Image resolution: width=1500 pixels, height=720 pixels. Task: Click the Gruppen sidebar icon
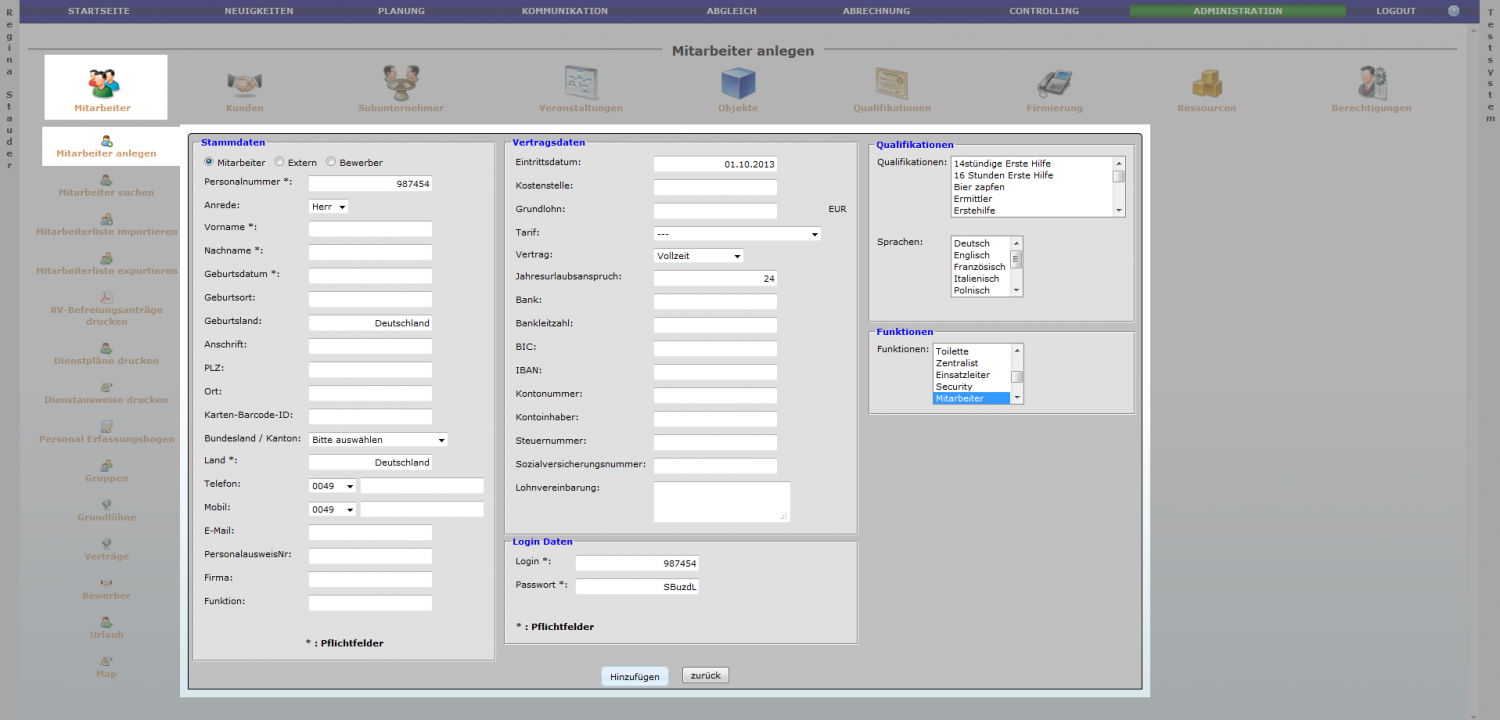[x=106, y=465]
